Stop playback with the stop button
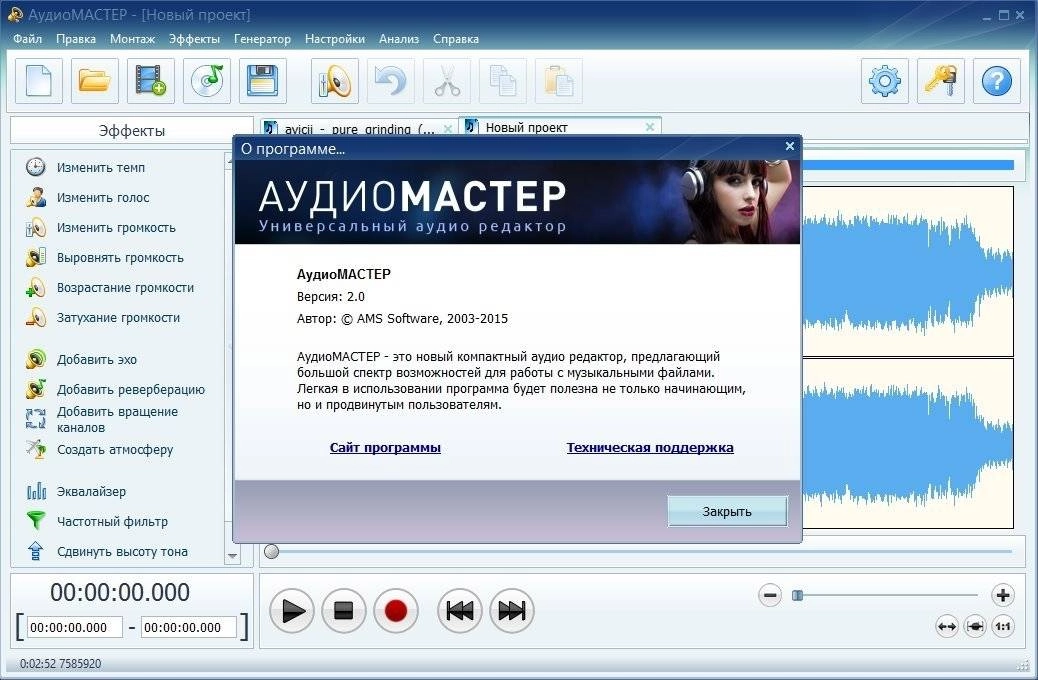The height and width of the screenshot is (680, 1038). pyautogui.click(x=344, y=610)
